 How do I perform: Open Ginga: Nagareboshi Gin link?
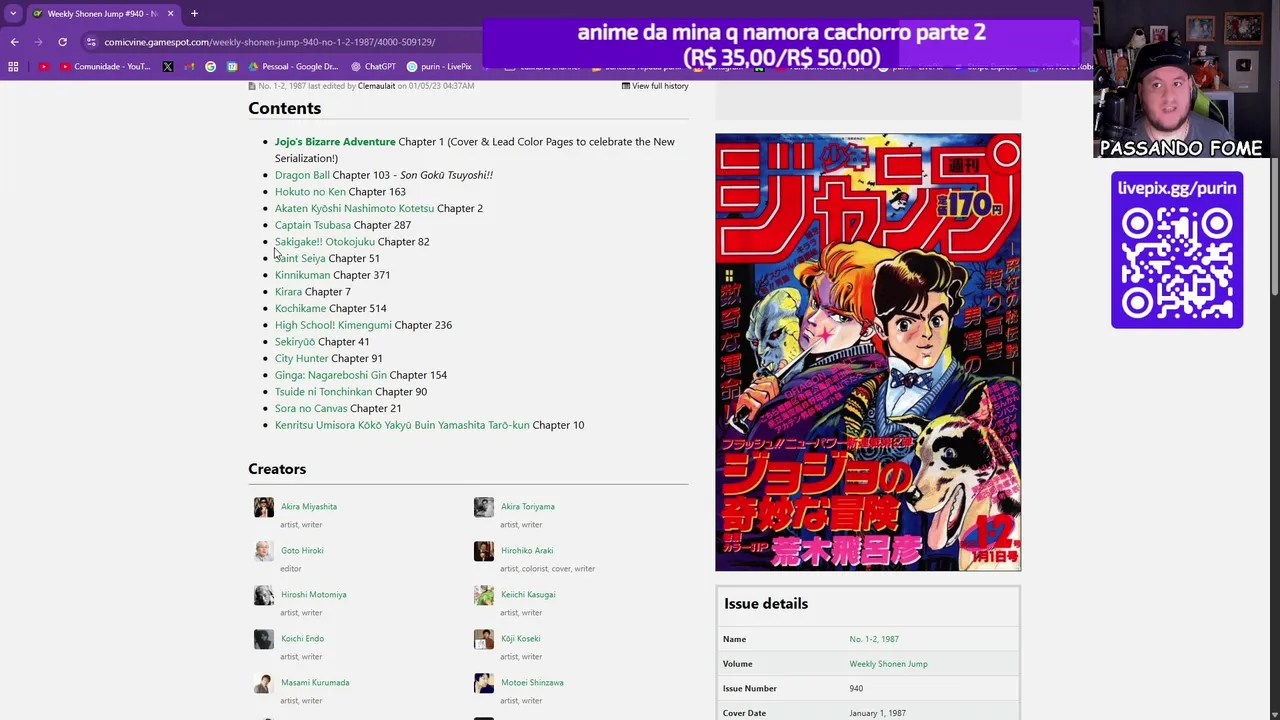click(x=331, y=375)
